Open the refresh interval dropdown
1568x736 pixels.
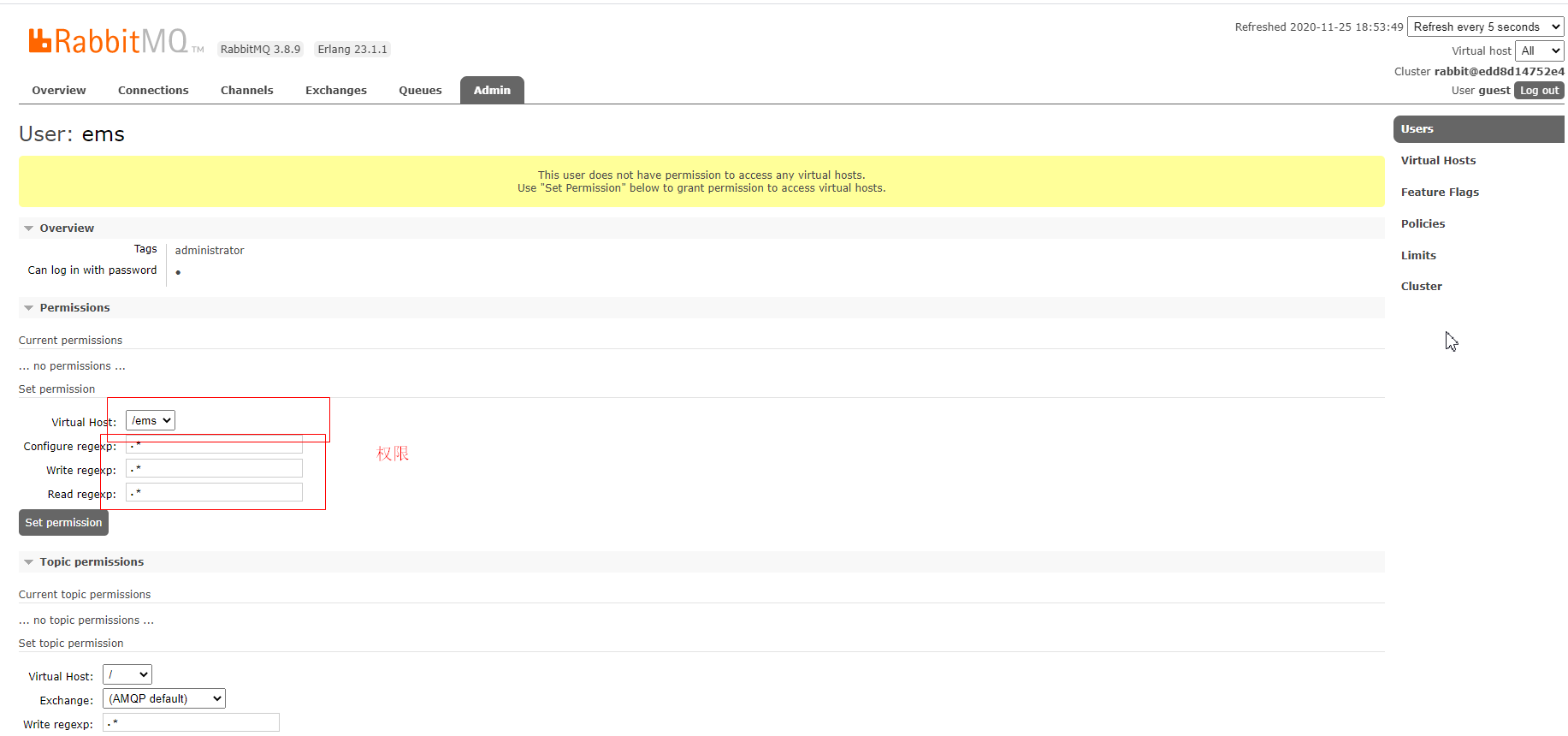click(1486, 27)
